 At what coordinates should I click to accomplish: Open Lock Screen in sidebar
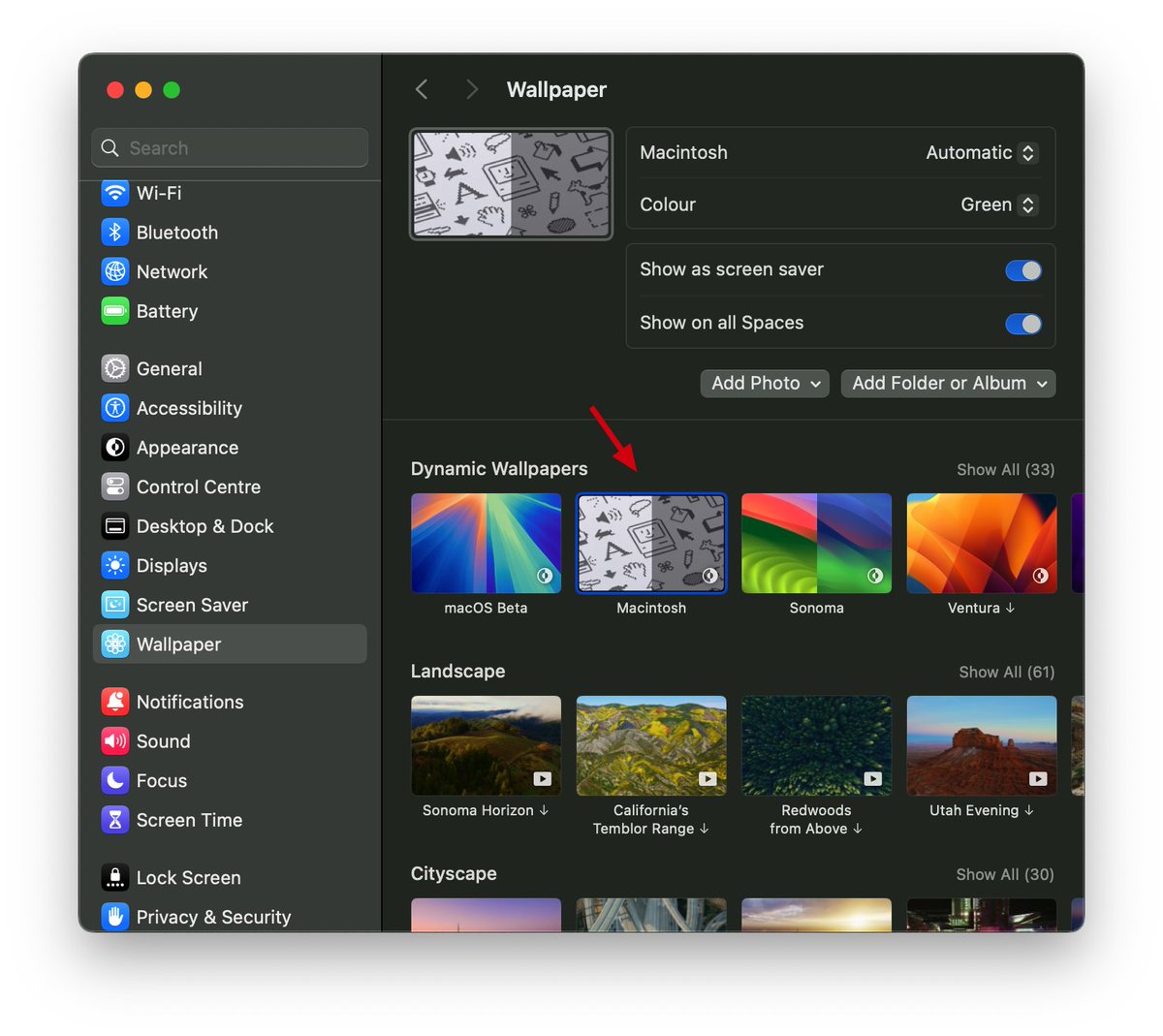pos(230,878)
